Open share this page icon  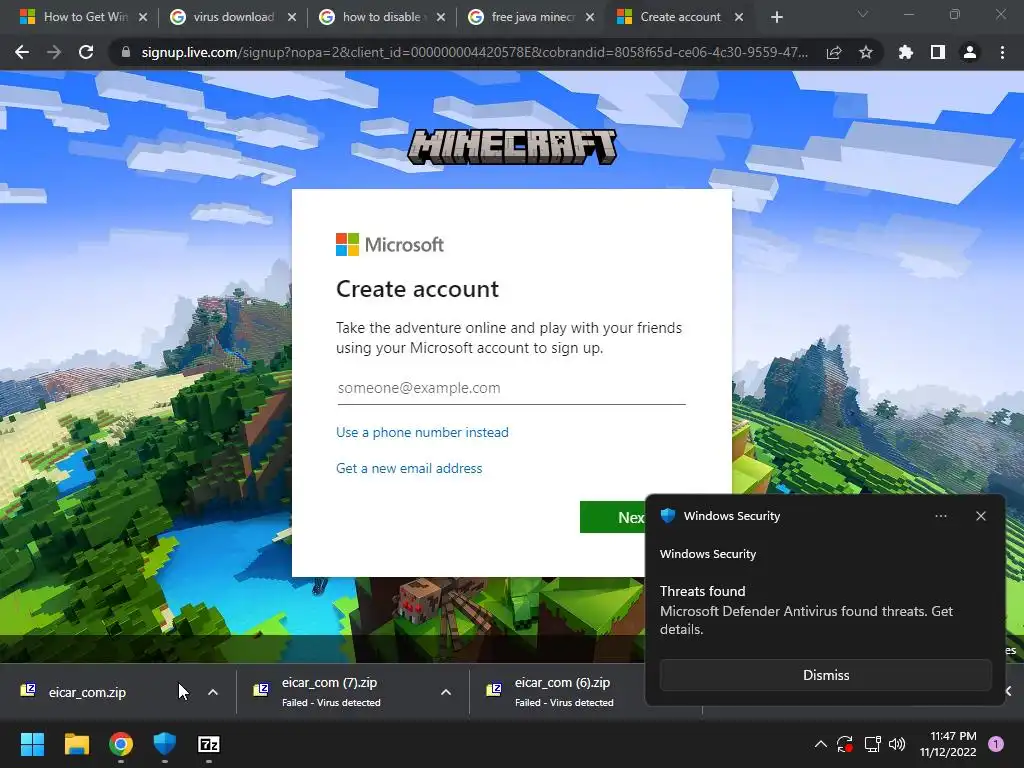click(834, 52)
